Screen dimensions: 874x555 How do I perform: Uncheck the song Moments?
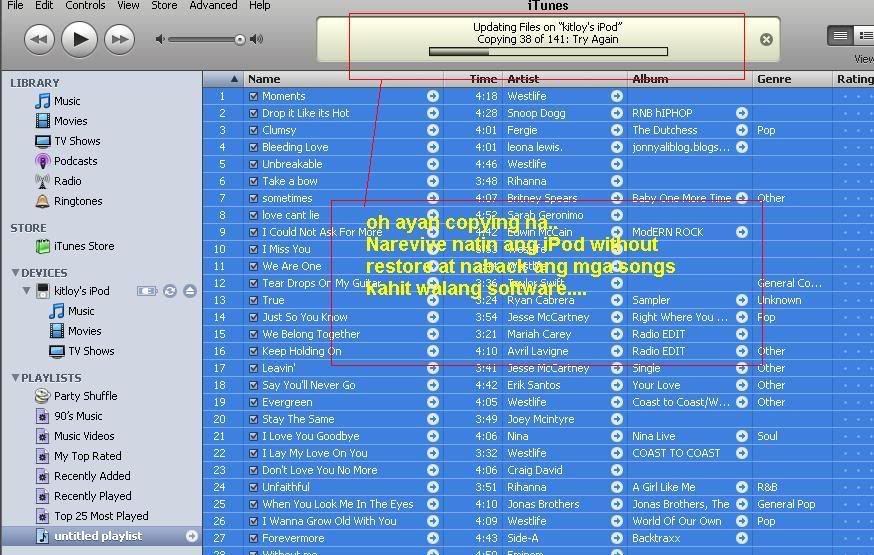pyautogui.click(x=253, y=97)
